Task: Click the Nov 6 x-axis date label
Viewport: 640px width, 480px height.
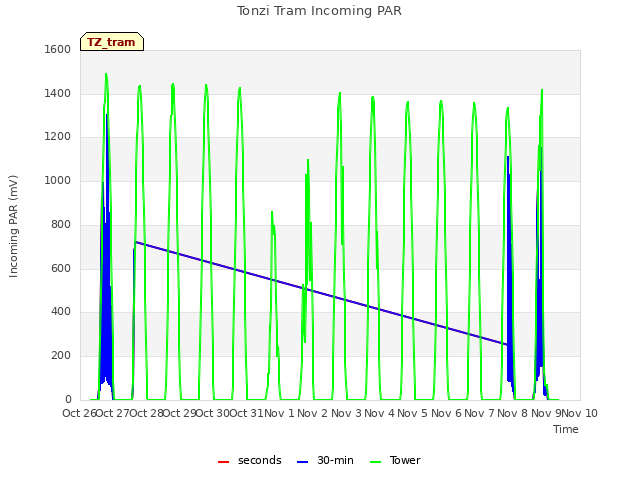Action: click(x=446, y=413)
